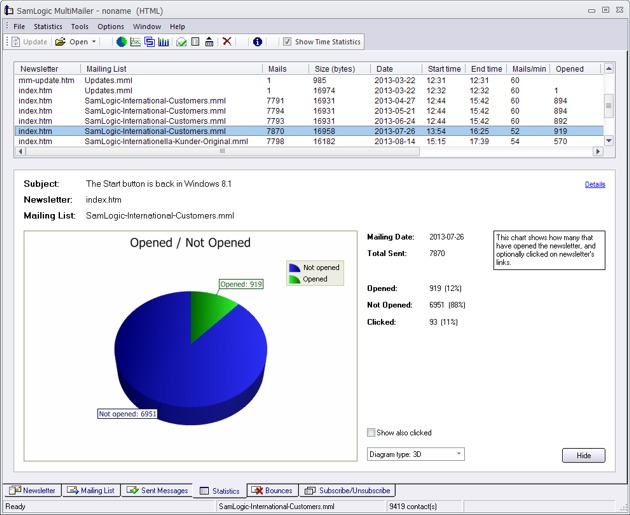
Task: Click the green checkmark toolbar icon
Action: click(x=181, y=42)
